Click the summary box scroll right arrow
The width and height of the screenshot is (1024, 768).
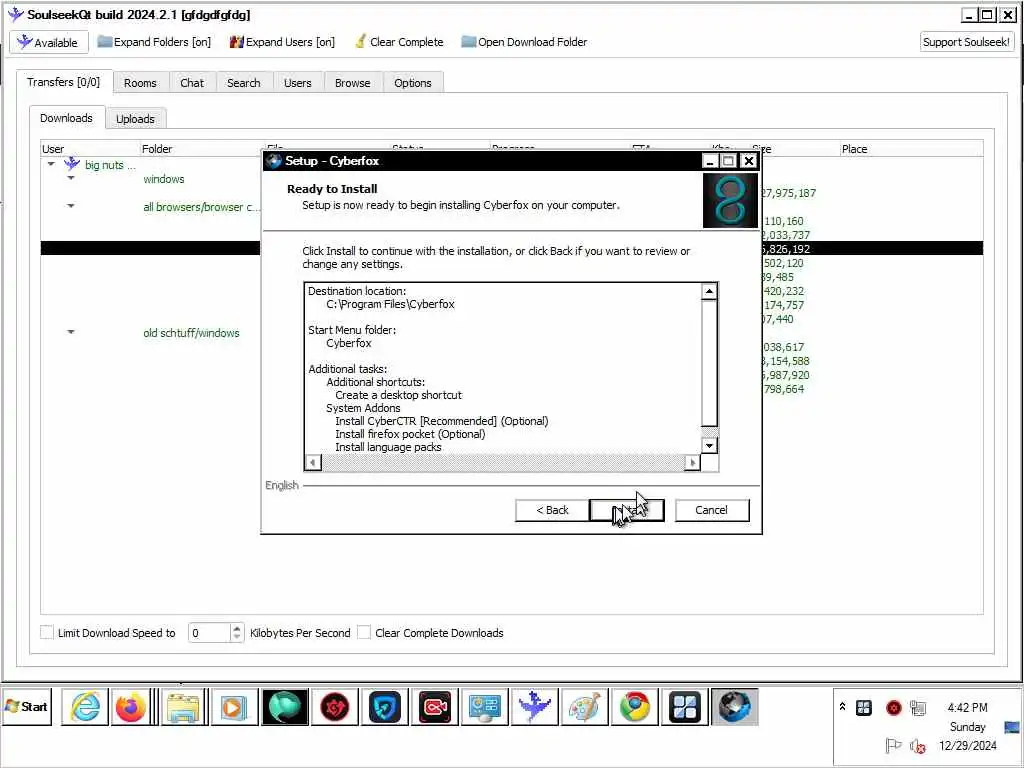(x=692, y=462)
